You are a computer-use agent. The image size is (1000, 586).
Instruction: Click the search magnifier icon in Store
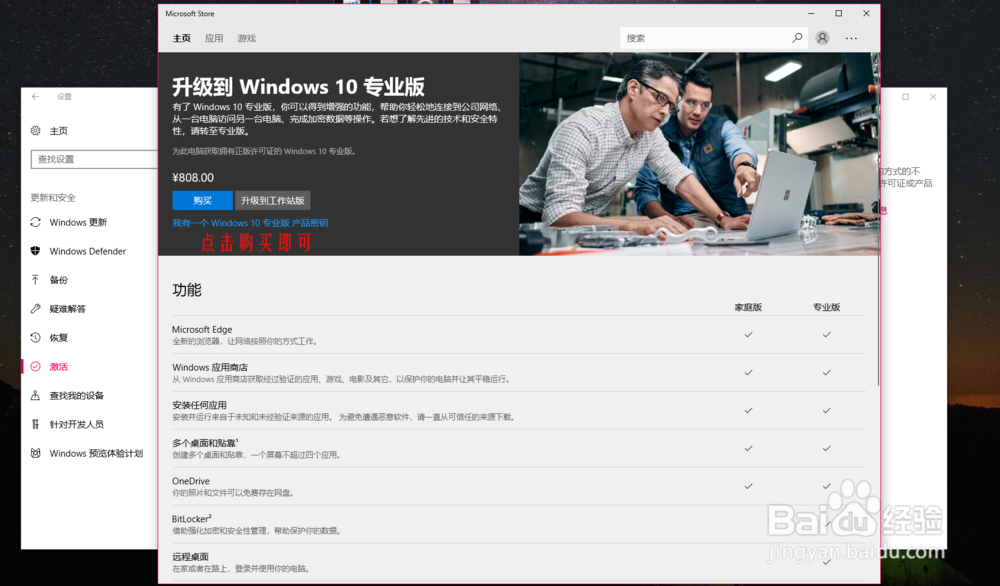pos(797,38)
